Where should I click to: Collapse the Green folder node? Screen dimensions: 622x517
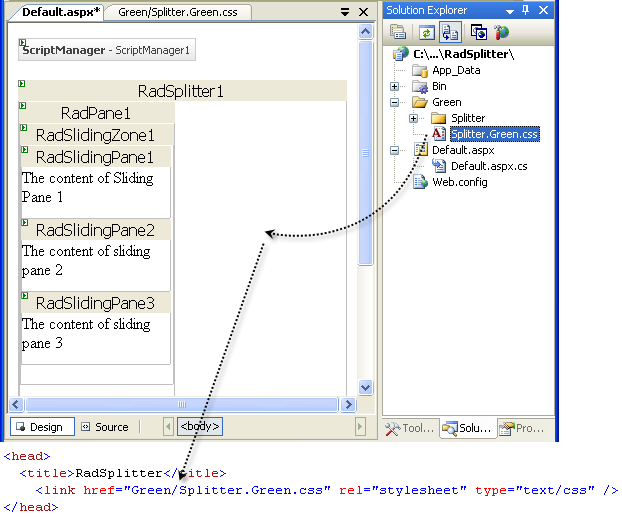[x=396, y=102]
